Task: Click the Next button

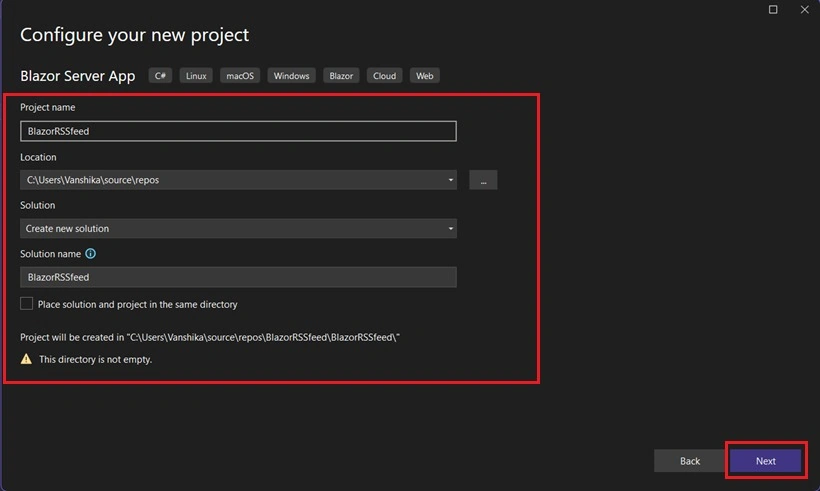Action: point(765,461)
